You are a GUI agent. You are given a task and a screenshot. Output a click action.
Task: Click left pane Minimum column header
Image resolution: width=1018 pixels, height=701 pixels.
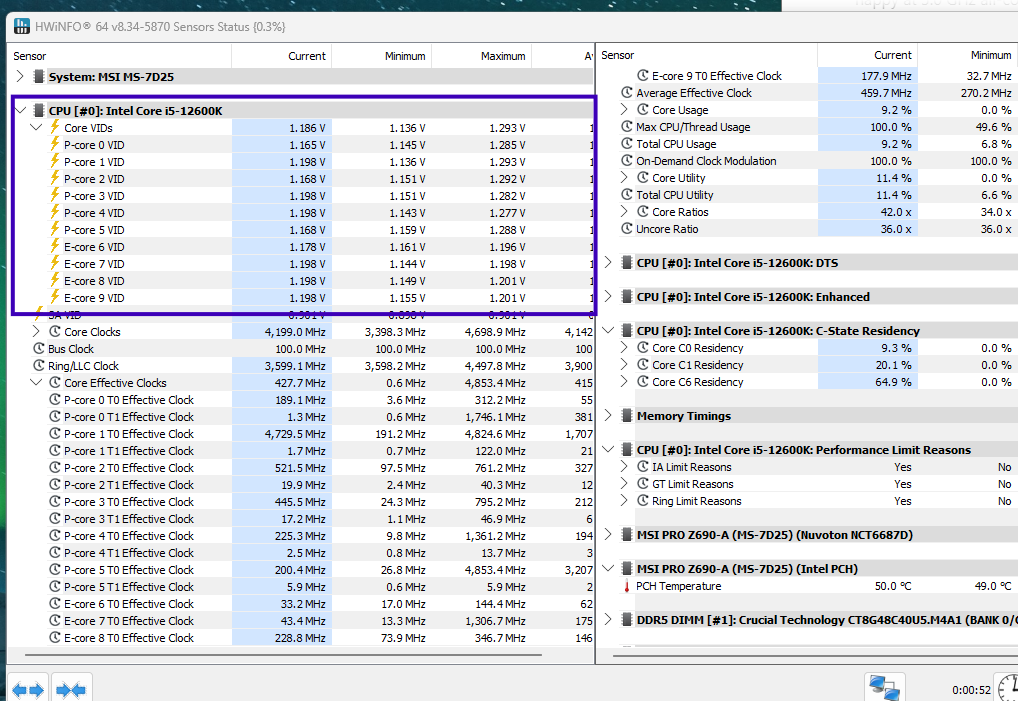[x=382, y=56]
